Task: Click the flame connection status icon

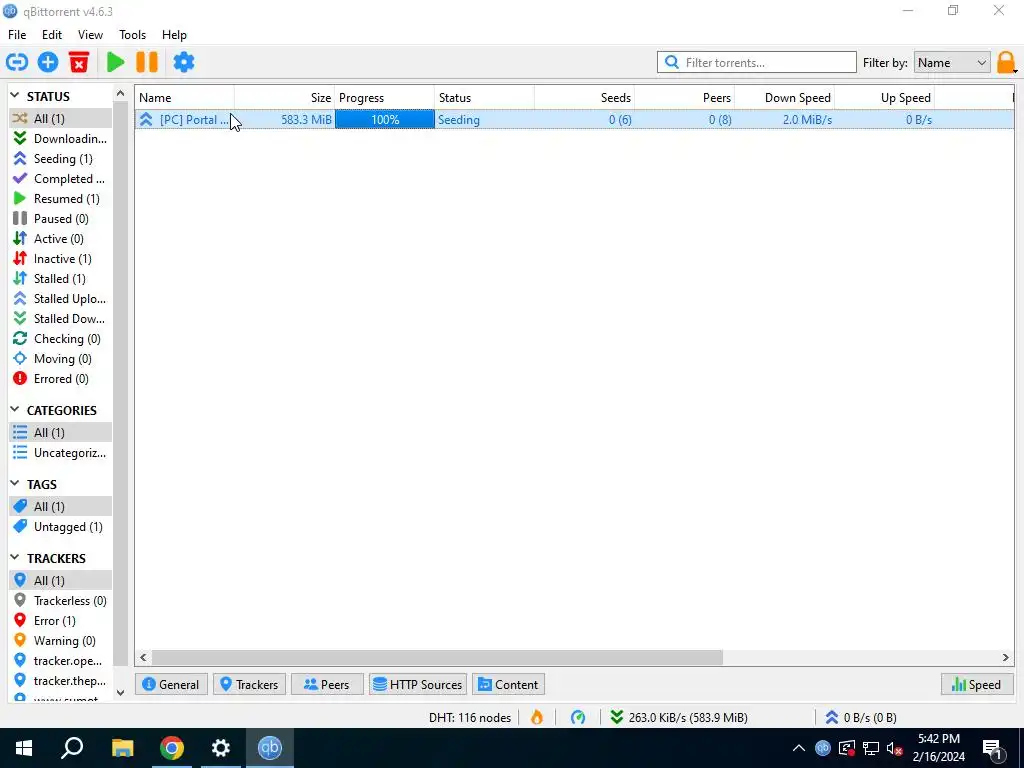Action: coord(537,717)
